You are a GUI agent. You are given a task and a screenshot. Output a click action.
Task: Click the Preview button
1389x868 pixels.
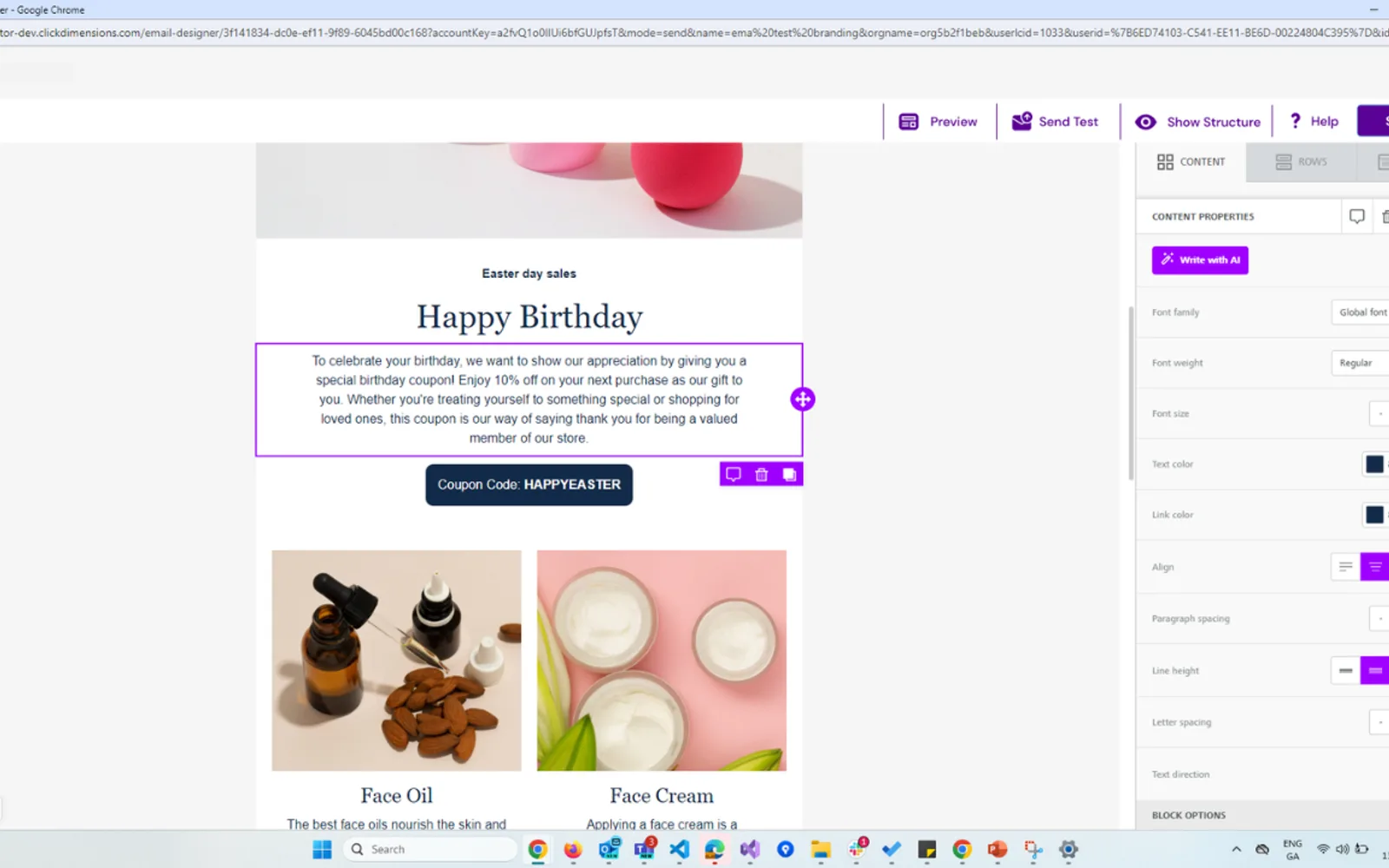click(938, 122)
